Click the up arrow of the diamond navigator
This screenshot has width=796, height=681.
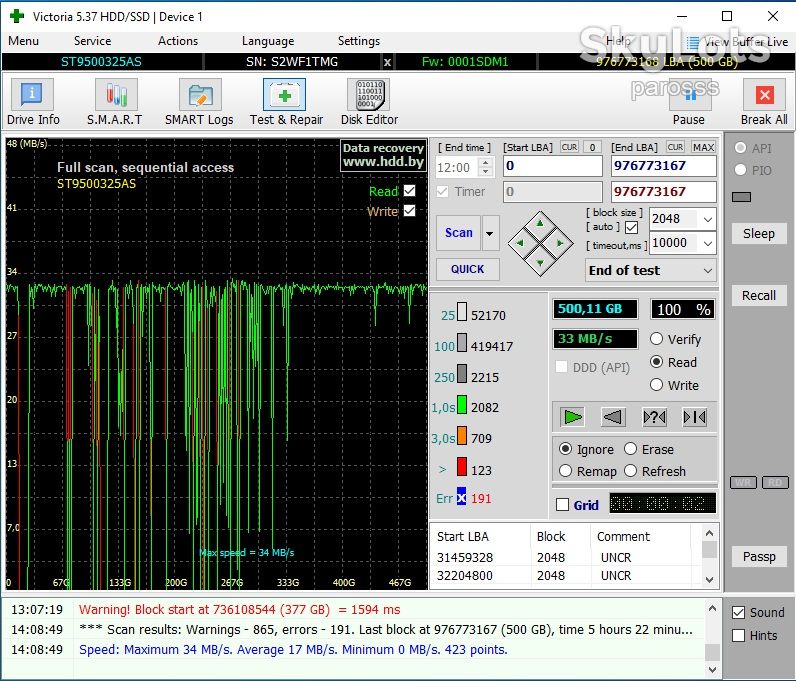coord(540,223)
